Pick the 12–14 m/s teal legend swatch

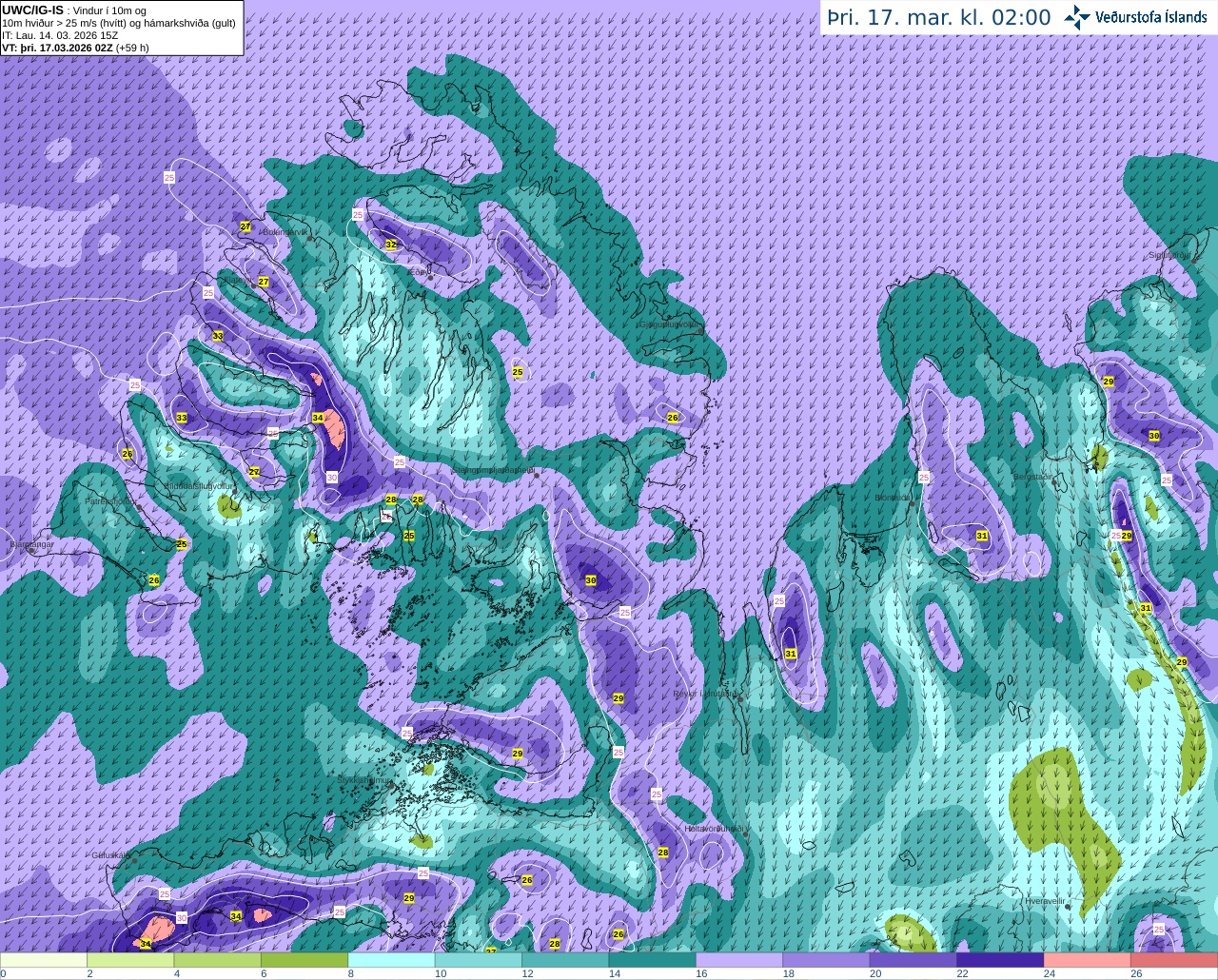[x=566, y=960]
